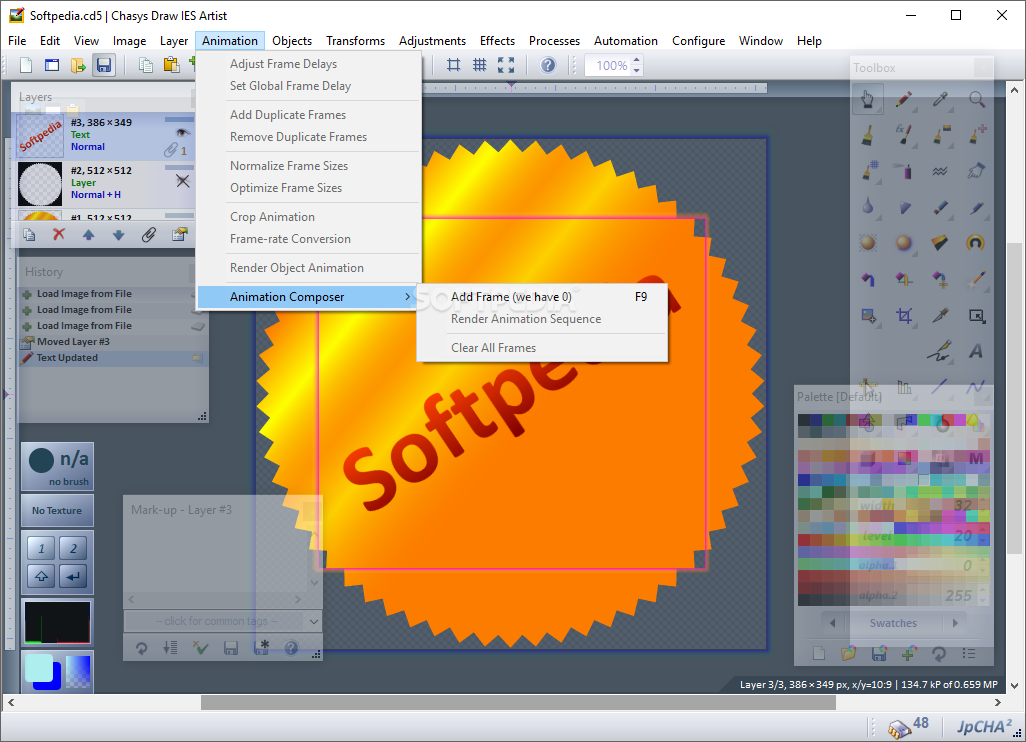This screenshot has height=742, width=1026.
Task: Move layer down with blue arrow
Action: (118, 235)
